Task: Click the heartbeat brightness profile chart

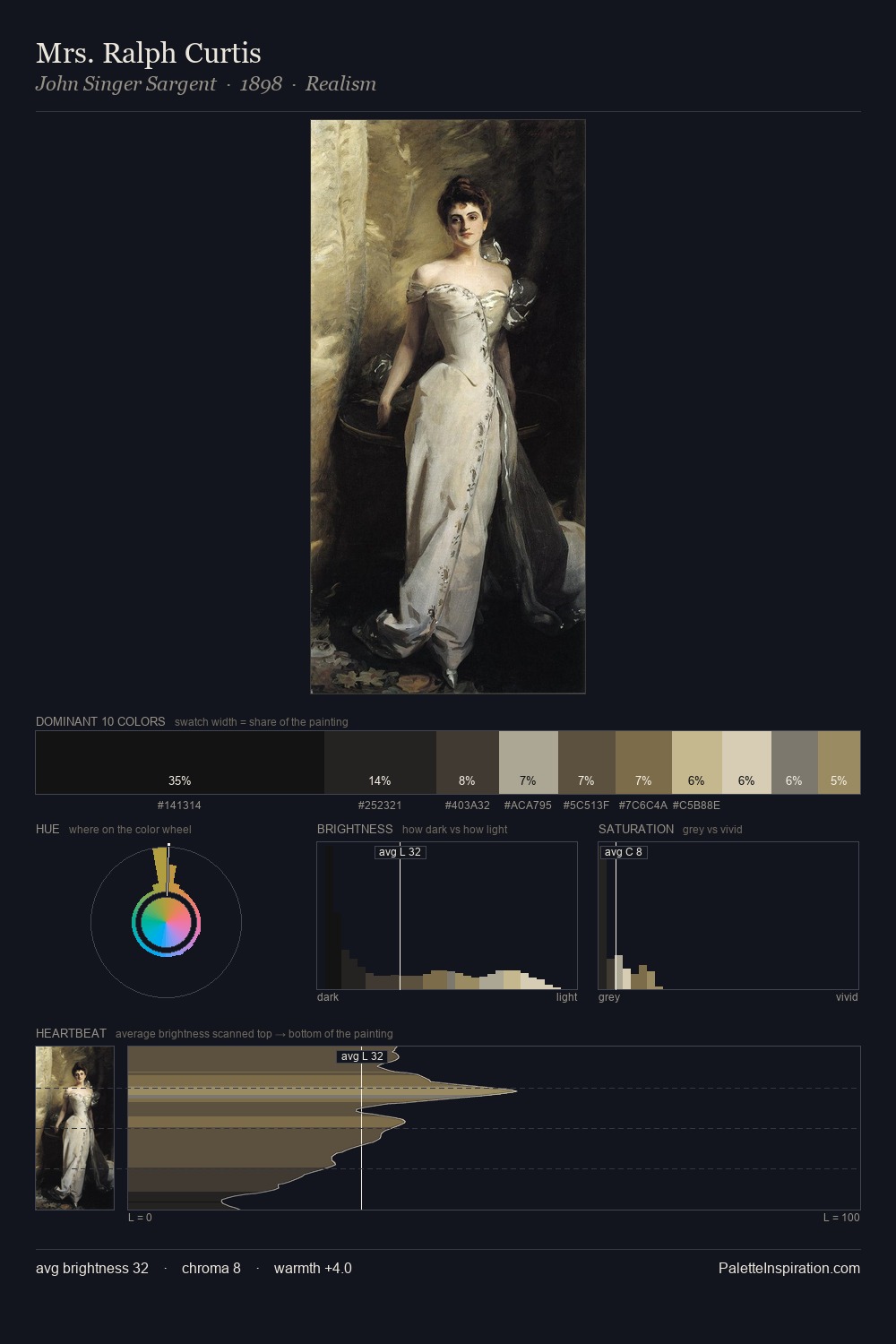Action: (x=494, y=1128)
